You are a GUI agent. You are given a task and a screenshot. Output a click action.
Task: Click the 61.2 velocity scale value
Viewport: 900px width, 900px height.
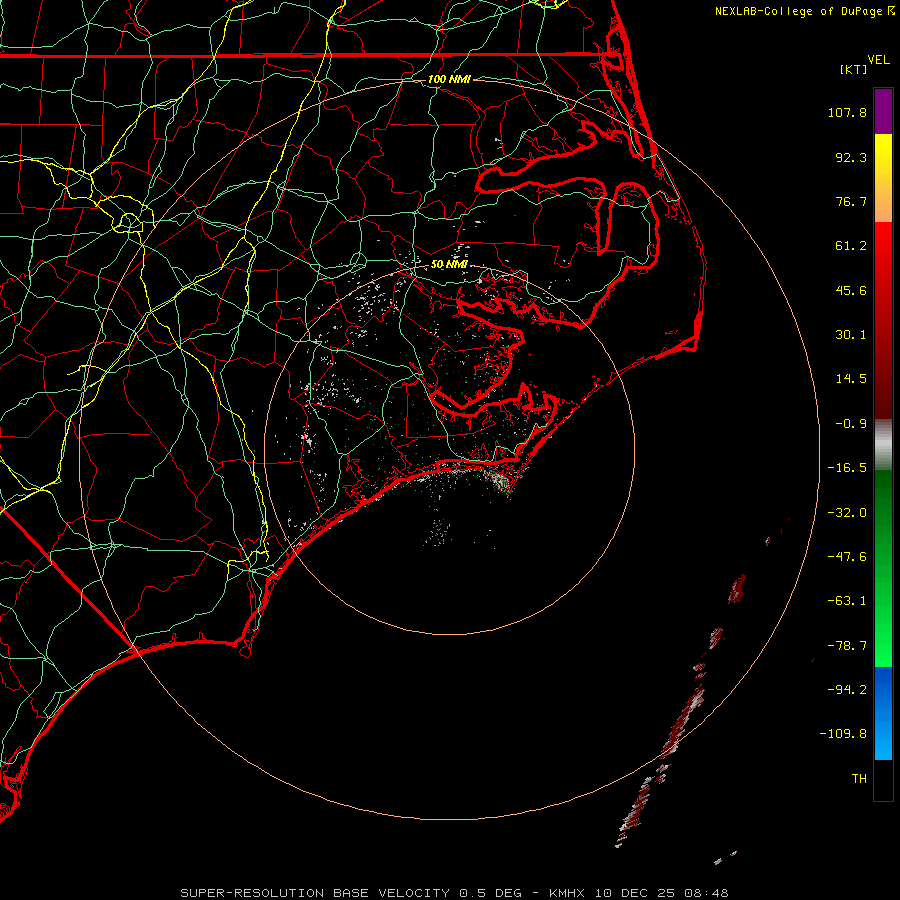point(851,246)
